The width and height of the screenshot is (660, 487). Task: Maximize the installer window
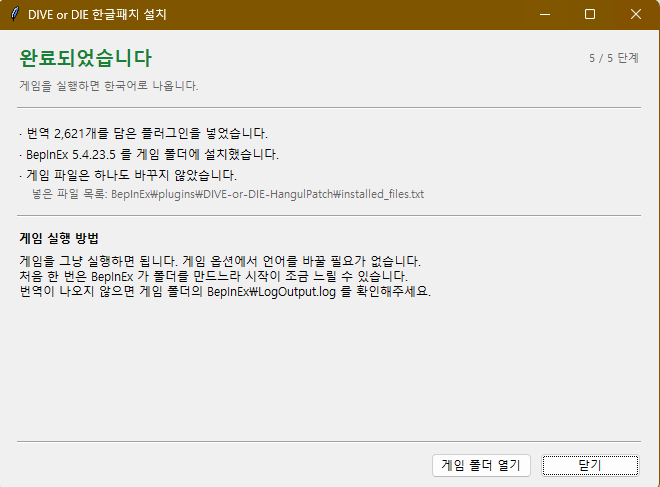point(590,14)
